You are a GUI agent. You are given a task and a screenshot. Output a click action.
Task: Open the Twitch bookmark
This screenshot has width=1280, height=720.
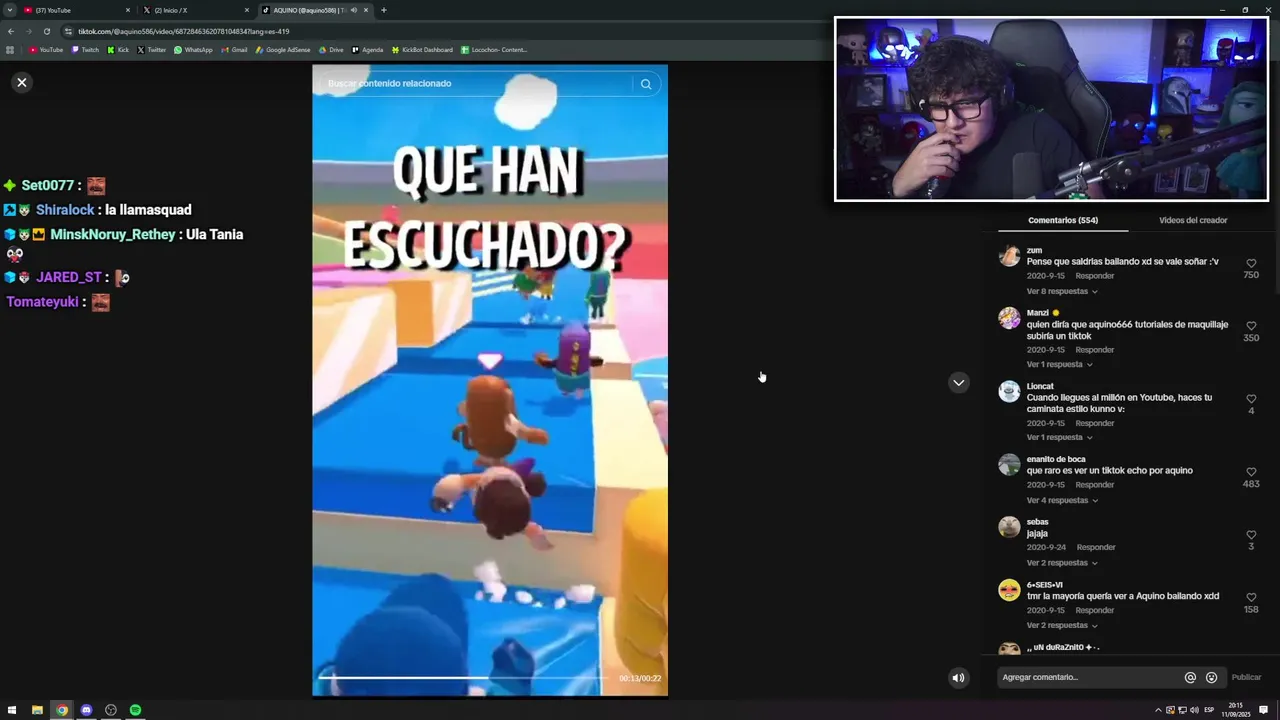[85, 50]
